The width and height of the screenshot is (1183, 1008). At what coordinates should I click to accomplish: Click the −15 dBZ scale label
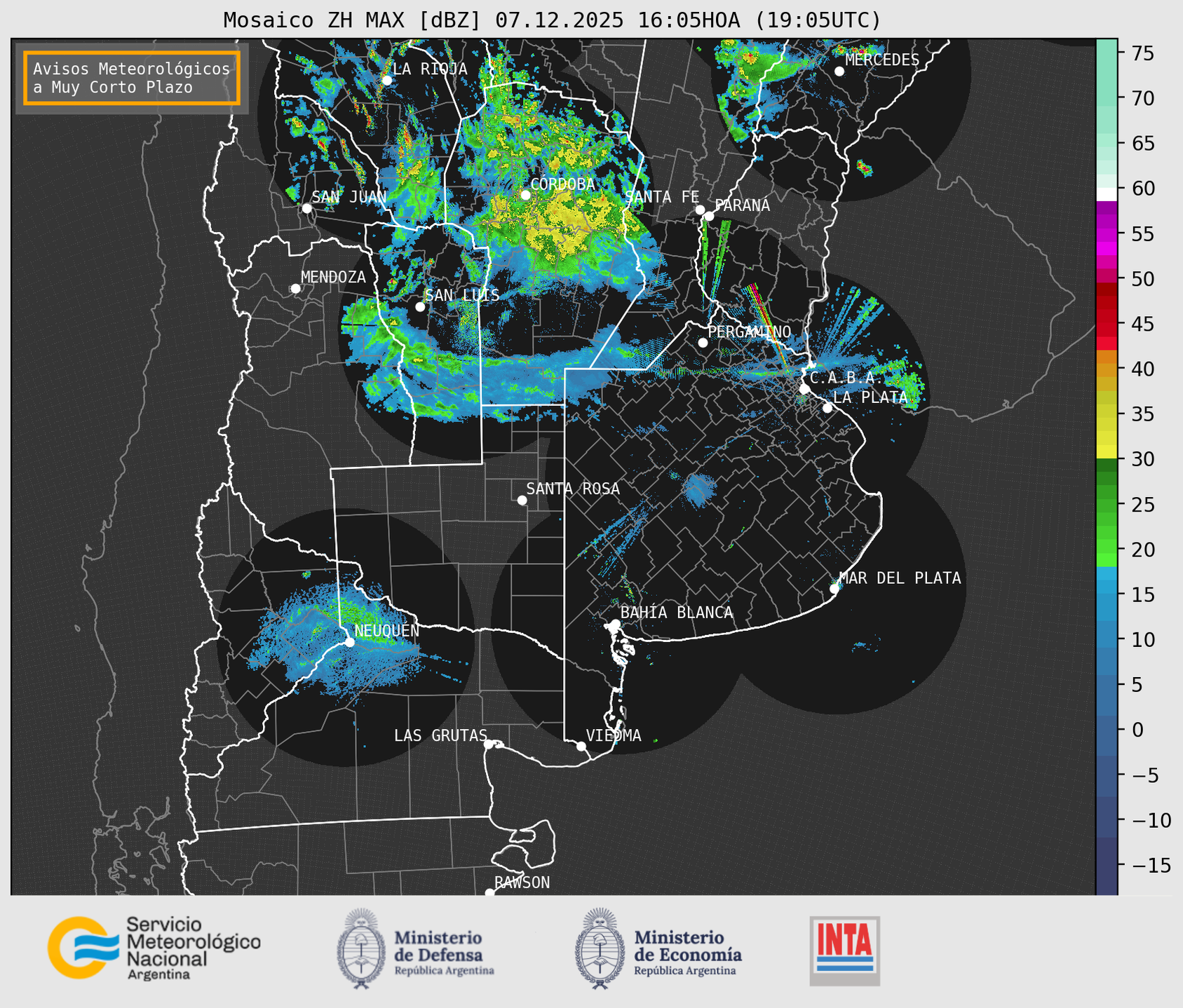(x=1151, y=865)
